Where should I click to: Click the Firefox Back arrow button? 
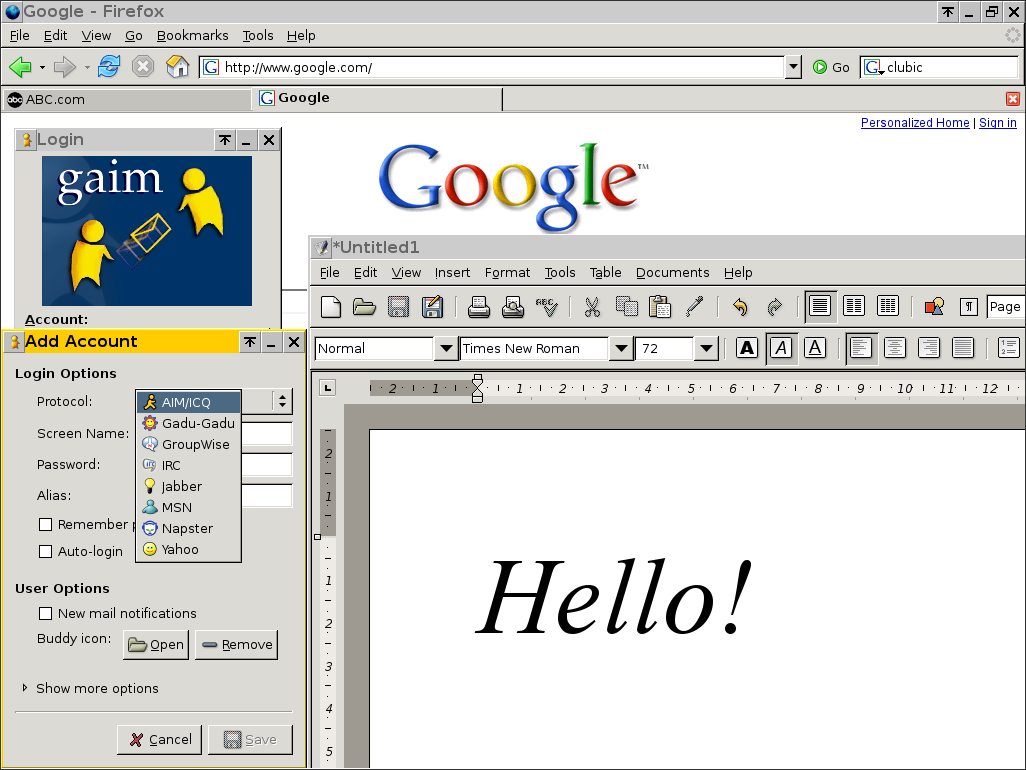[20, 67]
